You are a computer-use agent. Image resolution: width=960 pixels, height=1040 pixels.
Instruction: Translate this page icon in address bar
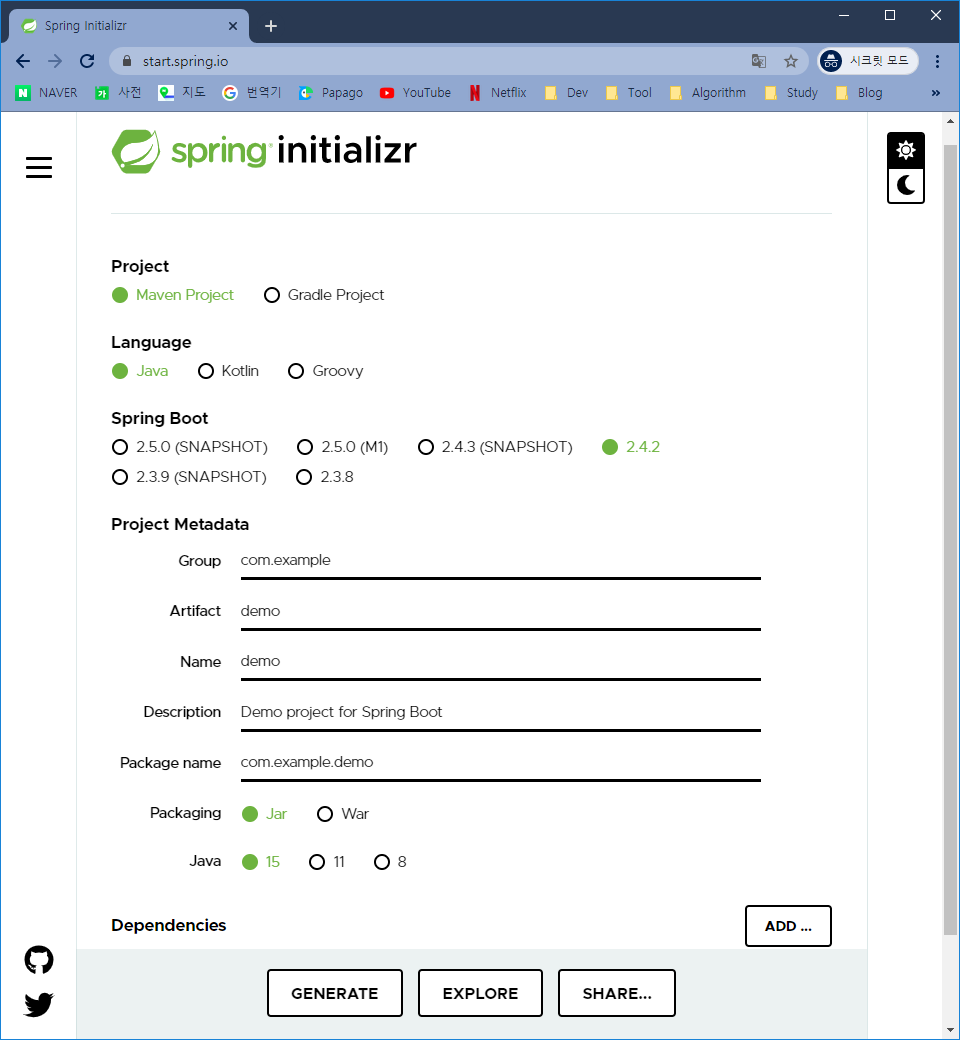click(759, 61)
